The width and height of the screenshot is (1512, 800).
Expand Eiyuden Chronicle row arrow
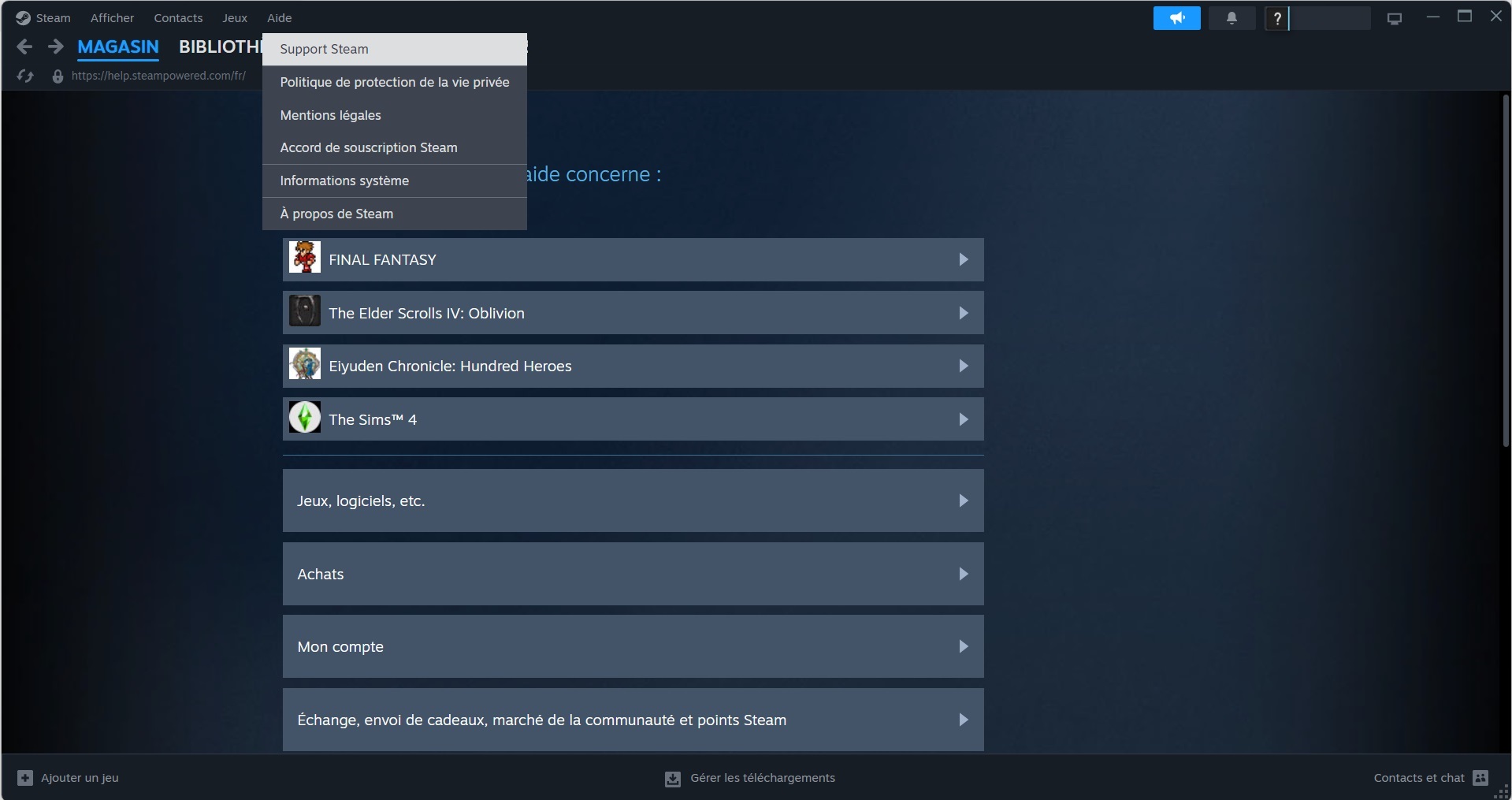click(963, 366)
